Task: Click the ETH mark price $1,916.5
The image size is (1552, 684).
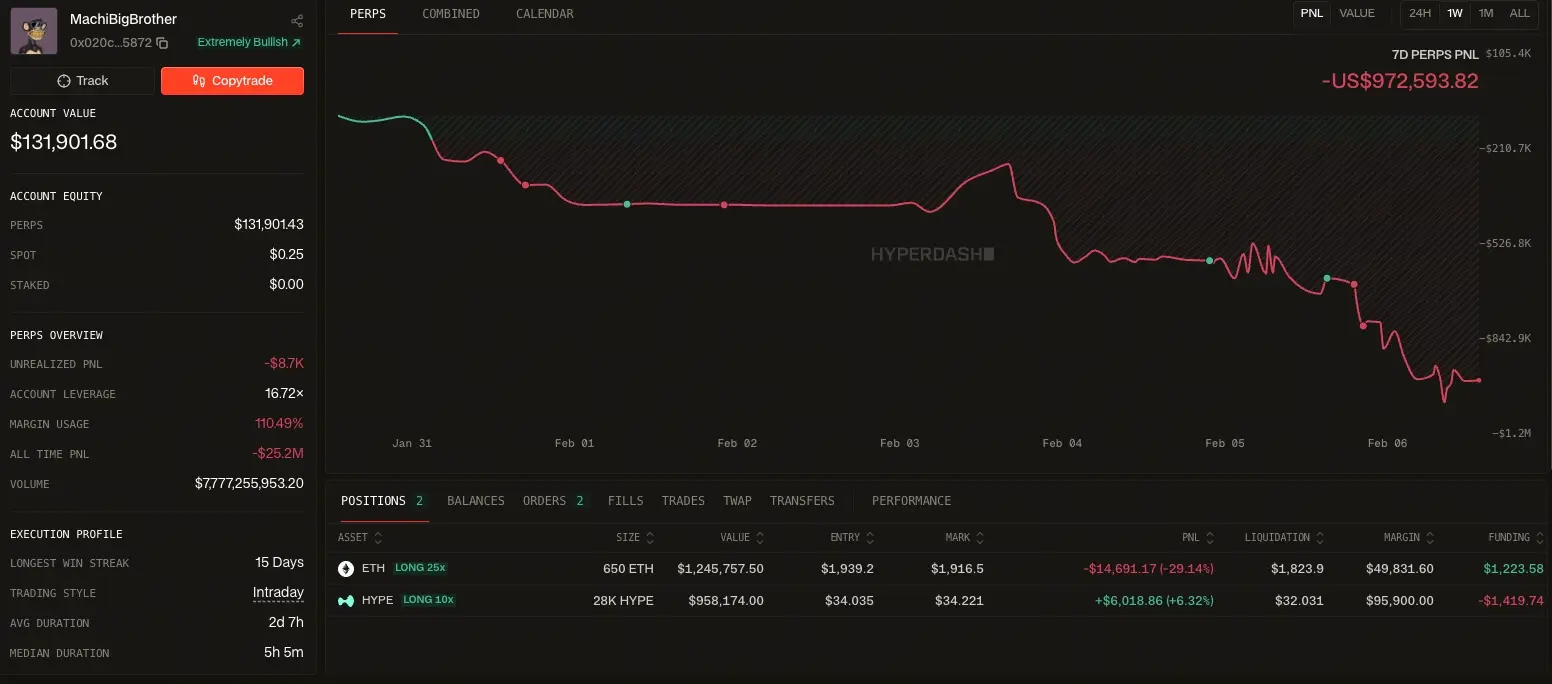Action: pos(957,569)
